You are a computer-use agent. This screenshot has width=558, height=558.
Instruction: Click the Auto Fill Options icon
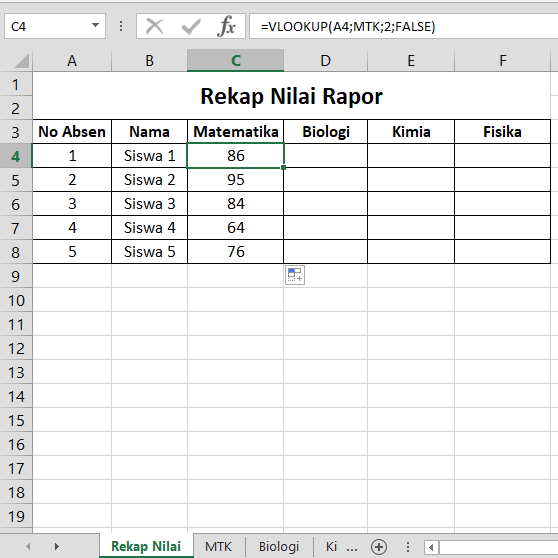tap(295, 275)
